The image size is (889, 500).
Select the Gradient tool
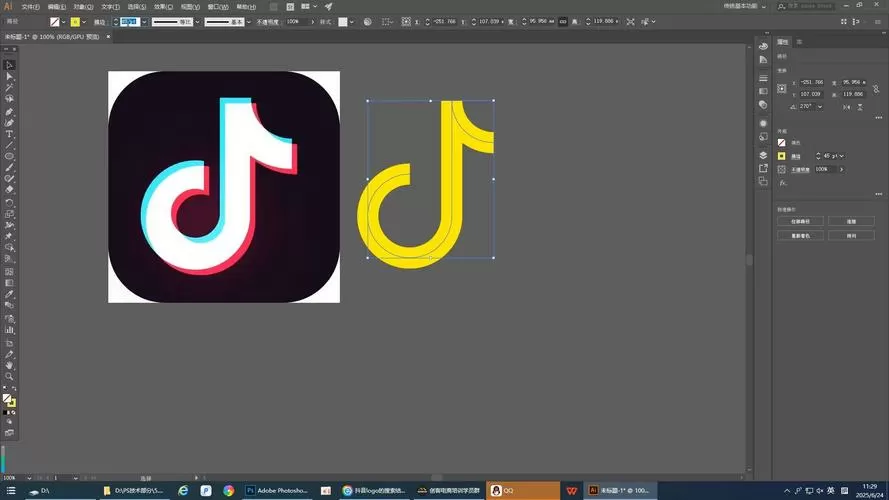point(9,283)
